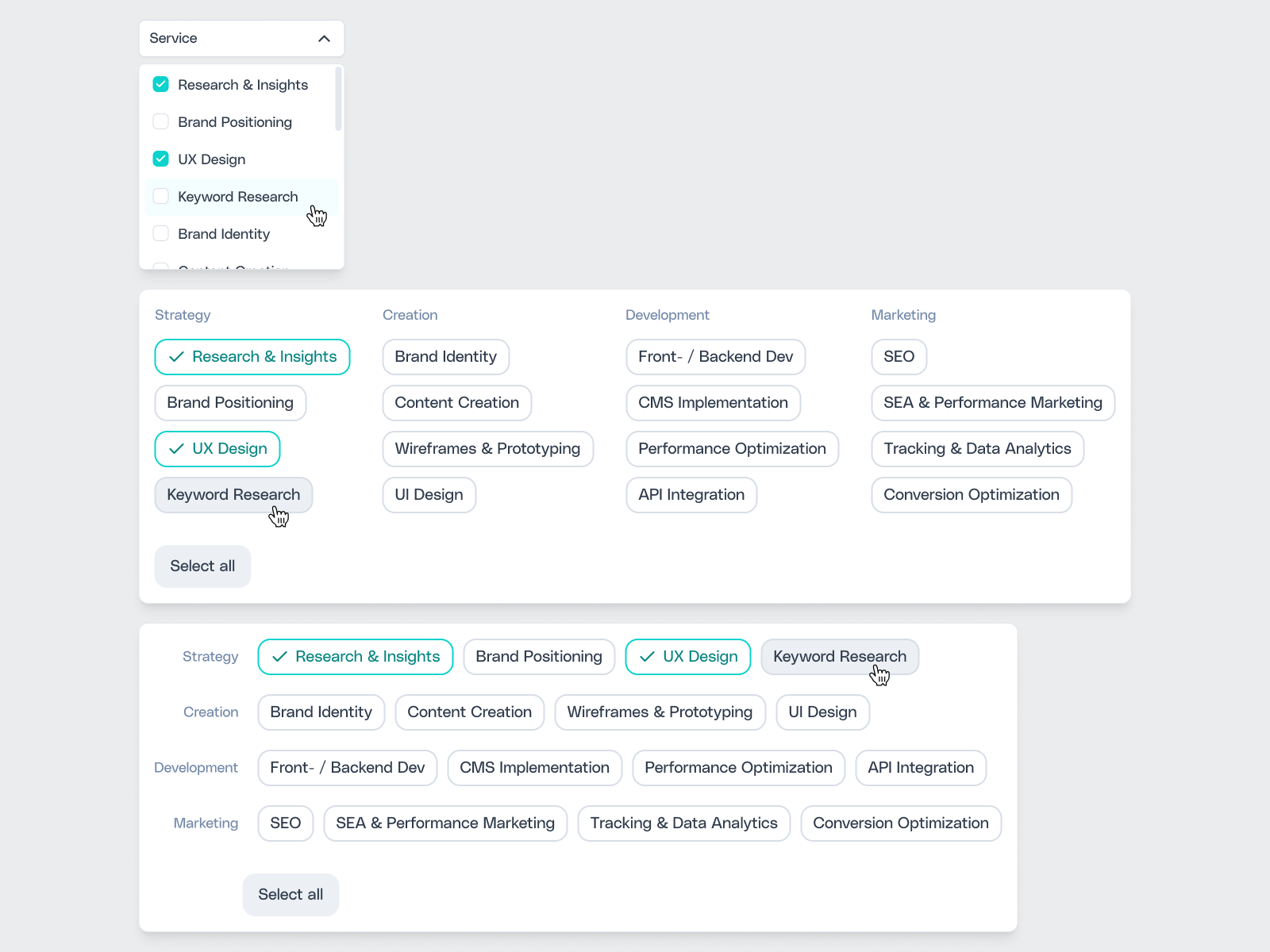The width and height of the screenshot is (1270, 952).
Task: Click Select all in the column layout panel
Action: 202,566
